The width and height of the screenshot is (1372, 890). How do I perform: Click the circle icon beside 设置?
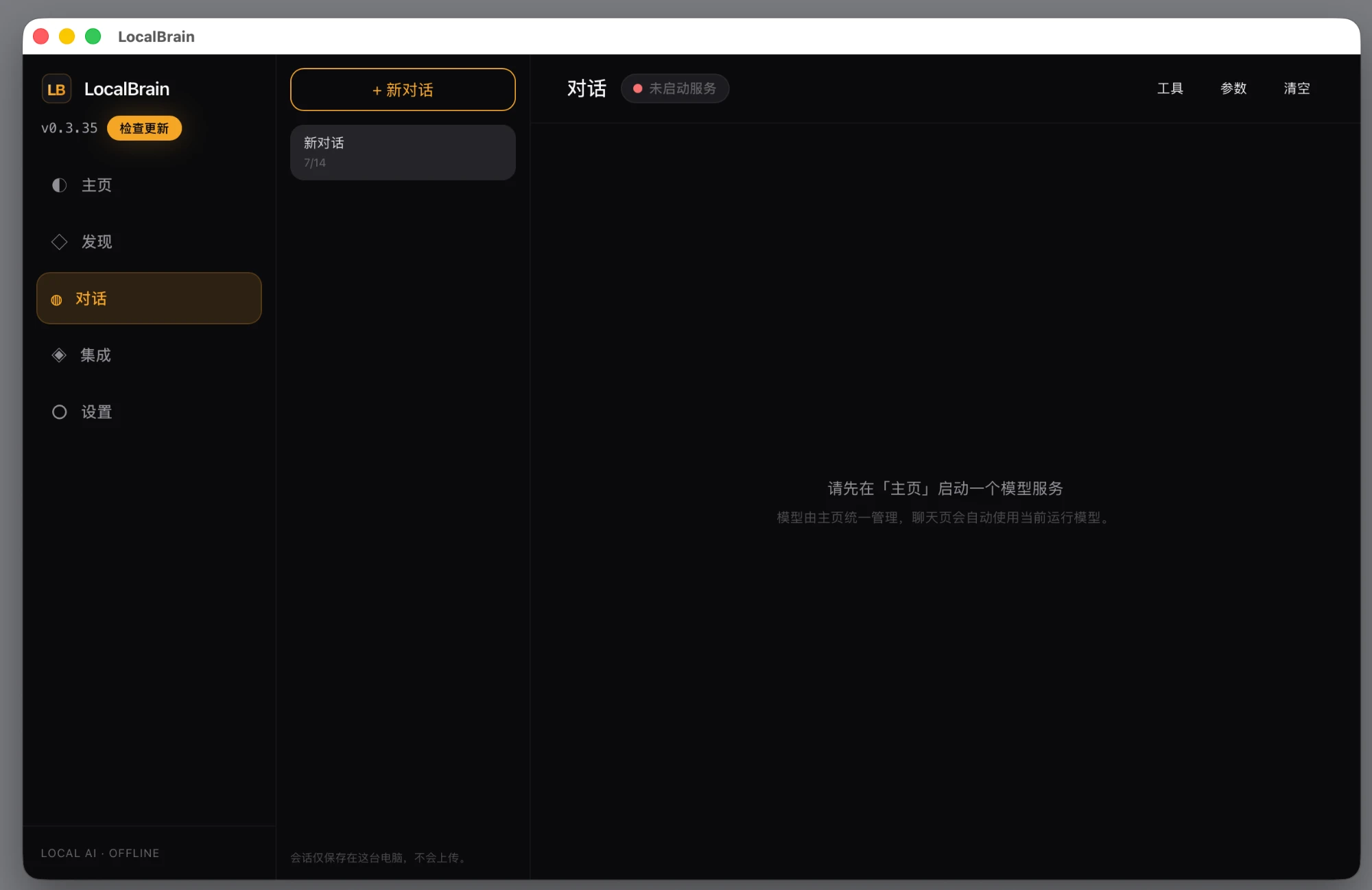click(60, 412)
